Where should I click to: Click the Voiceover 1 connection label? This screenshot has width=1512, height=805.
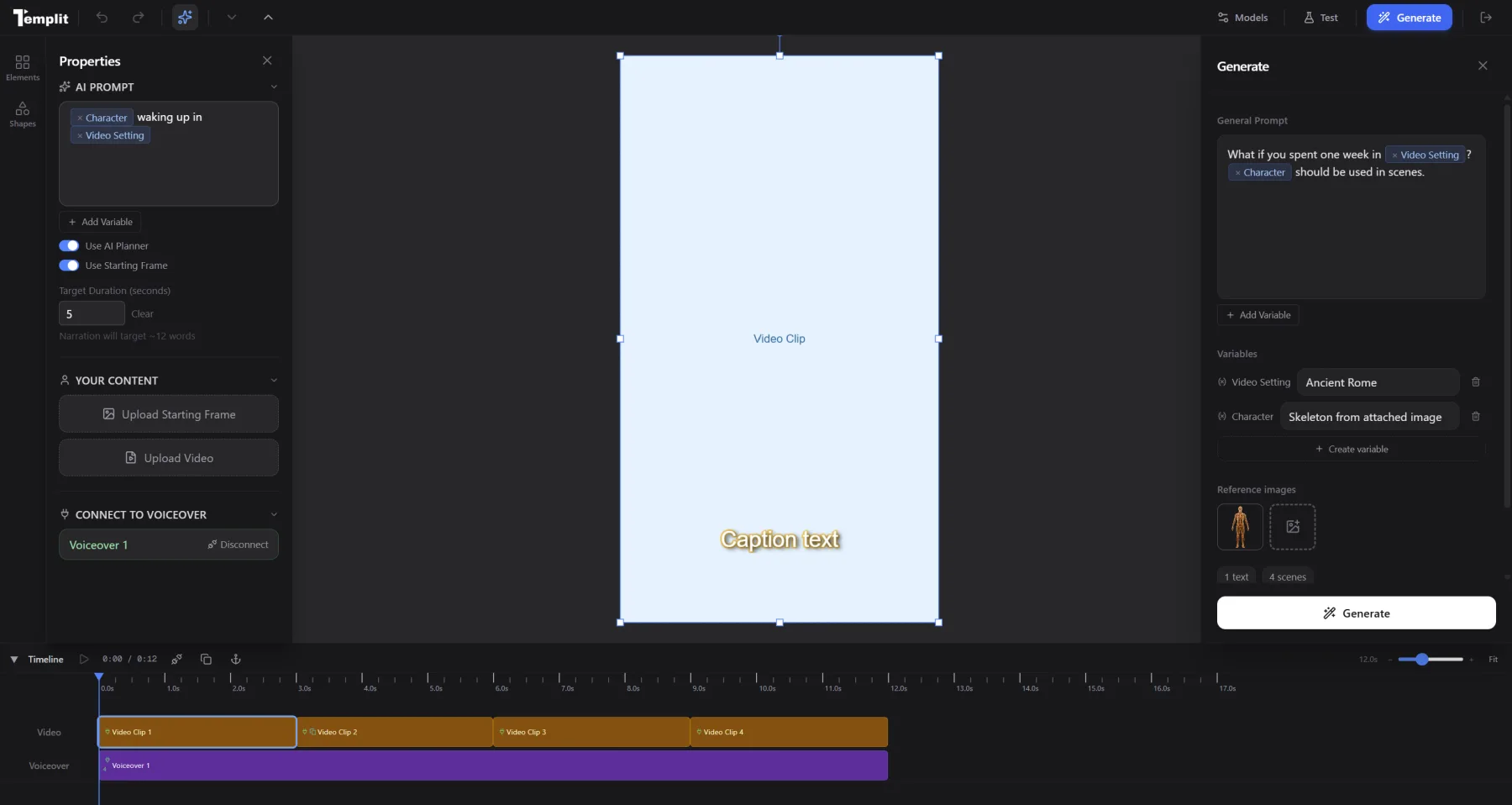[98, 545]
